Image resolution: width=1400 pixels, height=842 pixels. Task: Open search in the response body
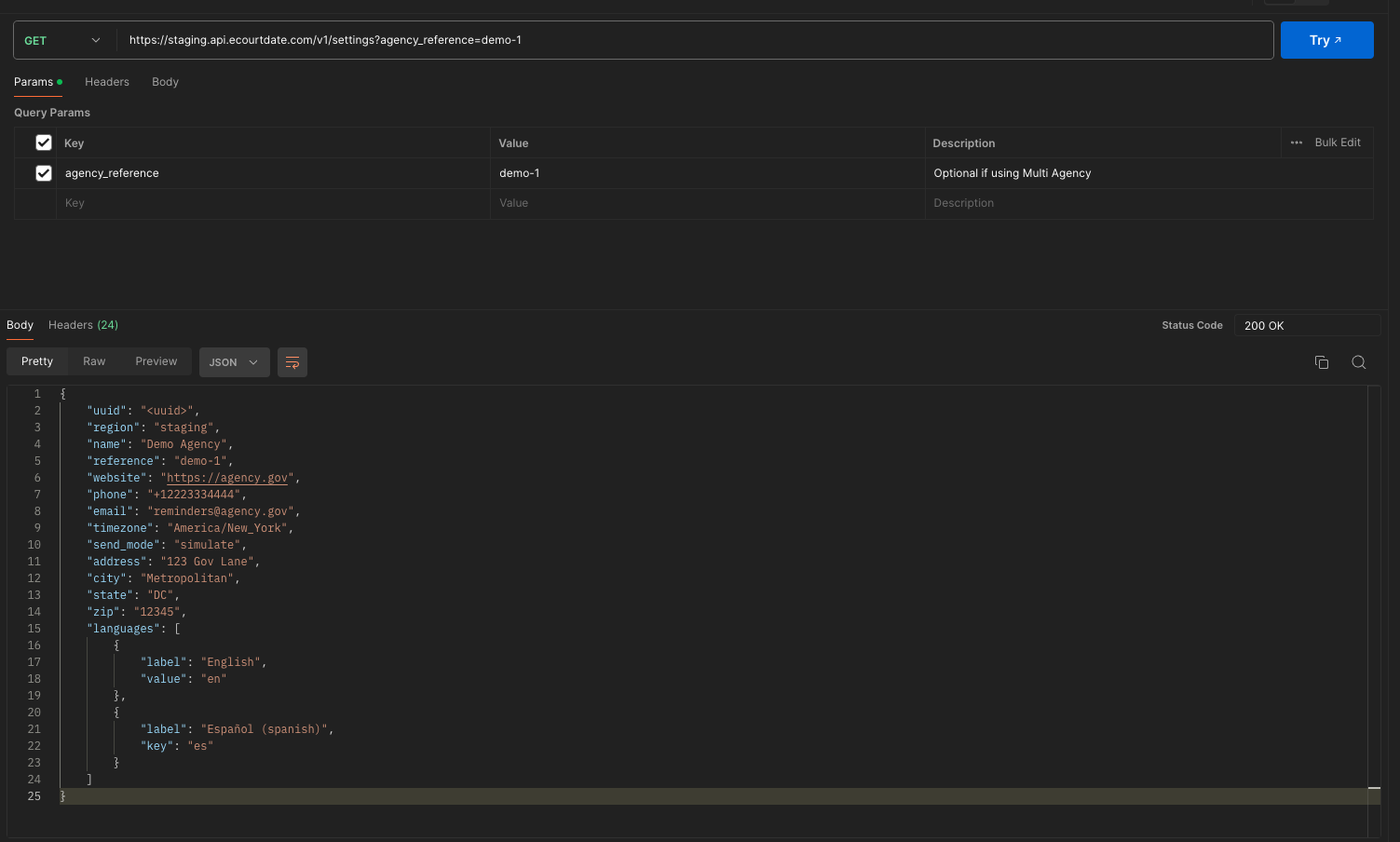(x=1358, y=362)
